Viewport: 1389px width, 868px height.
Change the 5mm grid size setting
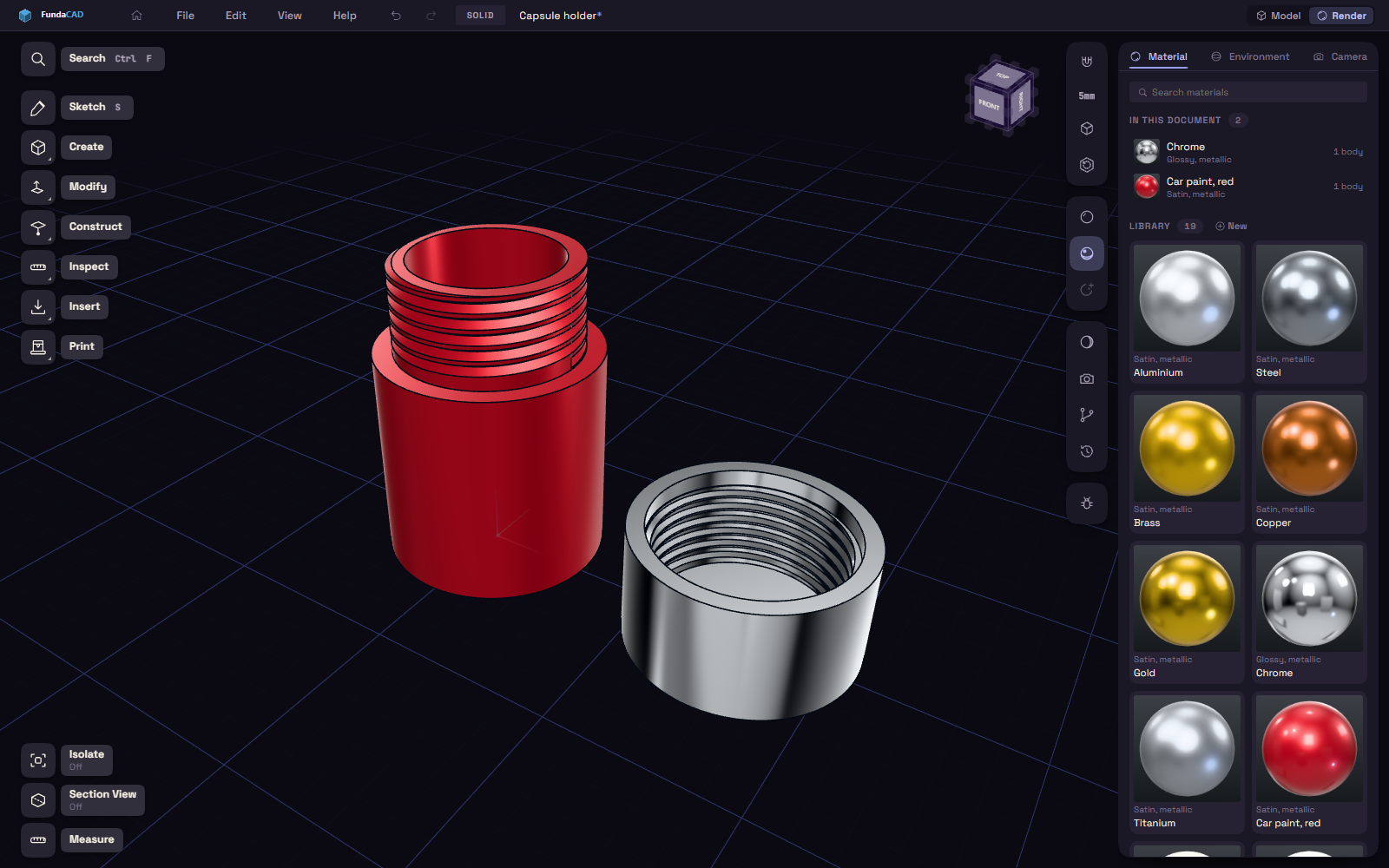coord(1087,96)
